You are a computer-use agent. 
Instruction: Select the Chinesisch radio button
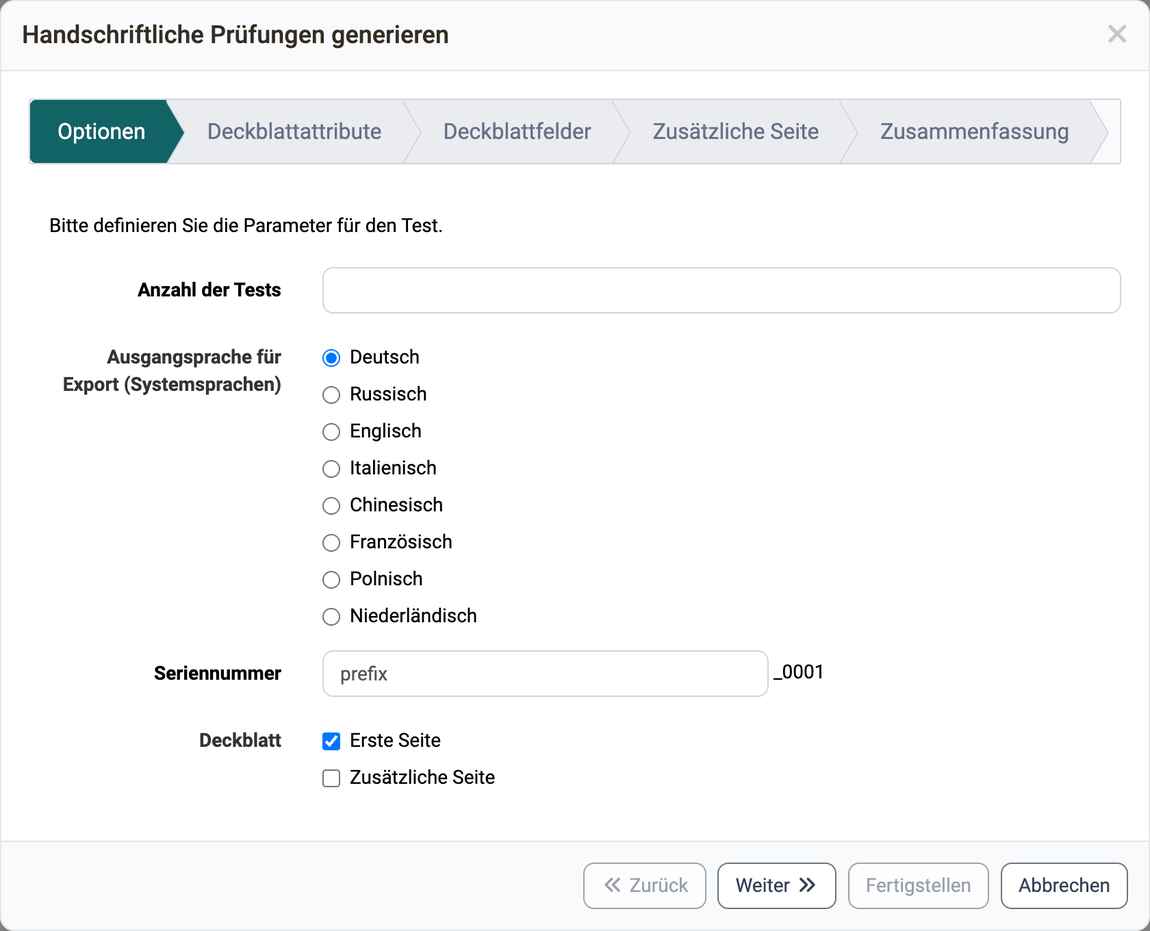pyautogui.click(x=332, y=505)
